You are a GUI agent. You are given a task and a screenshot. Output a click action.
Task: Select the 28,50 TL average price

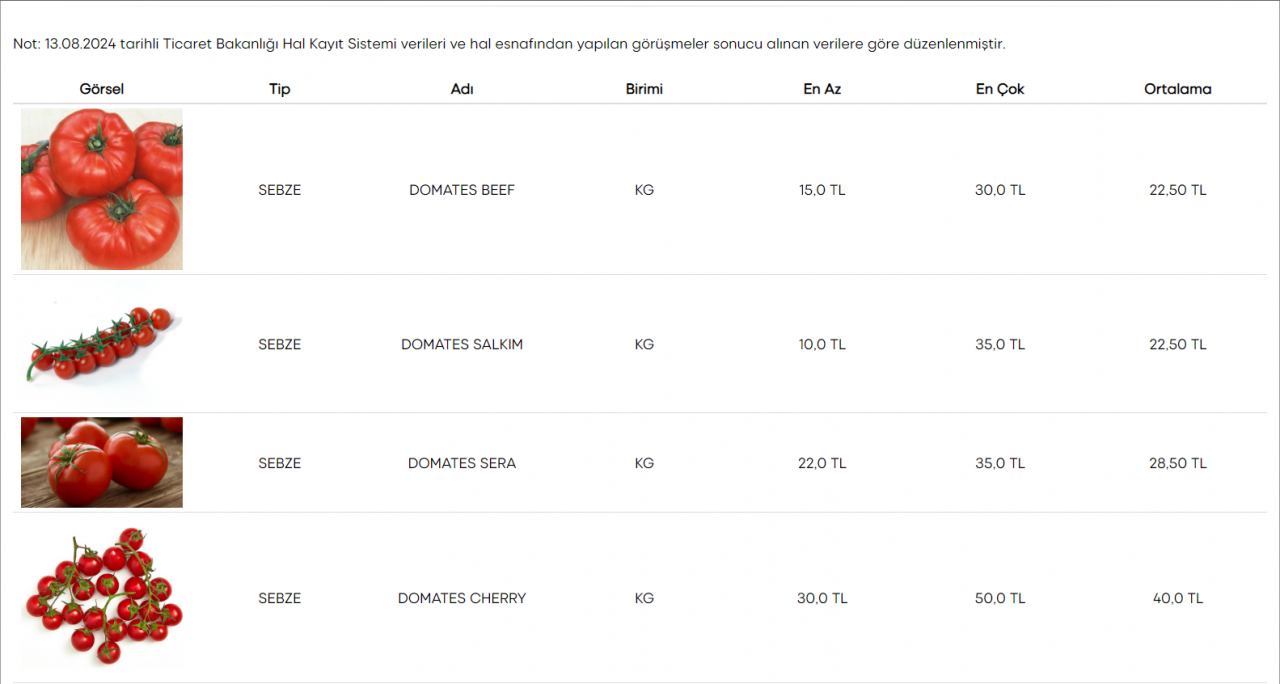1178,463
